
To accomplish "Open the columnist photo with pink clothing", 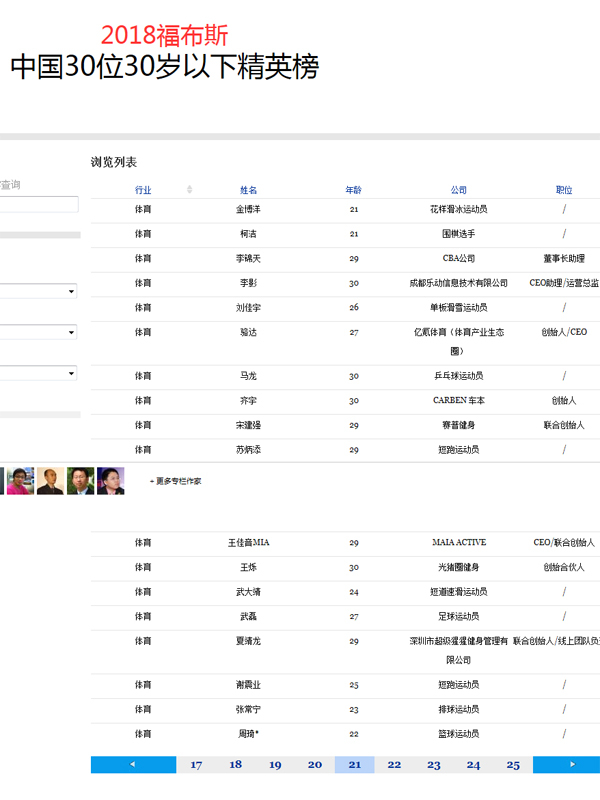I will point(21,481).
